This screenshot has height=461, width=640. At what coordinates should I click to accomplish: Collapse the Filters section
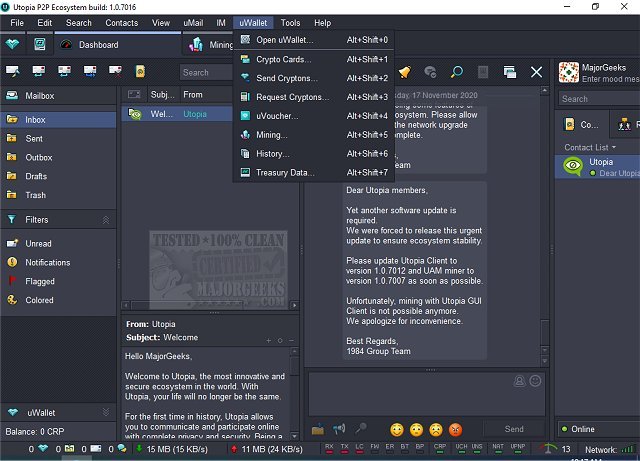point(106,220)
